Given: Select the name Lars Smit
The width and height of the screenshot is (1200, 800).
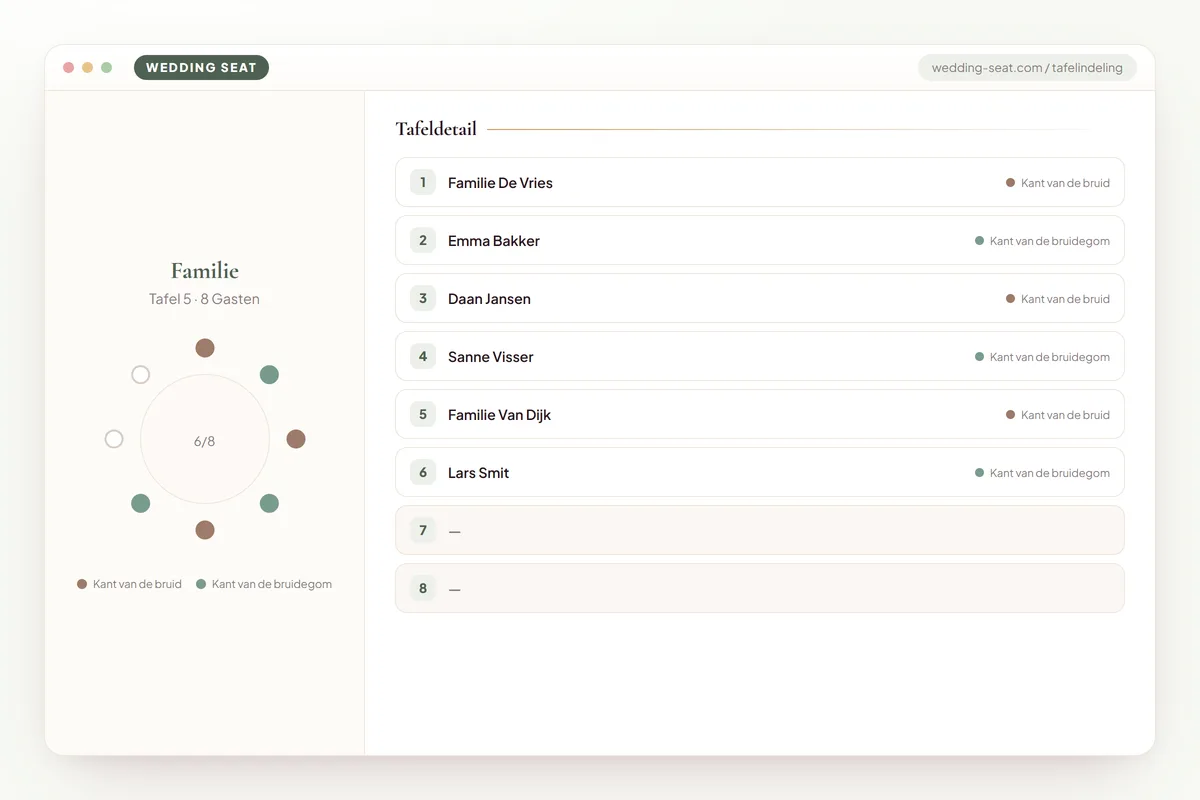Looking at the screenshot, I should tap(478, 473).
